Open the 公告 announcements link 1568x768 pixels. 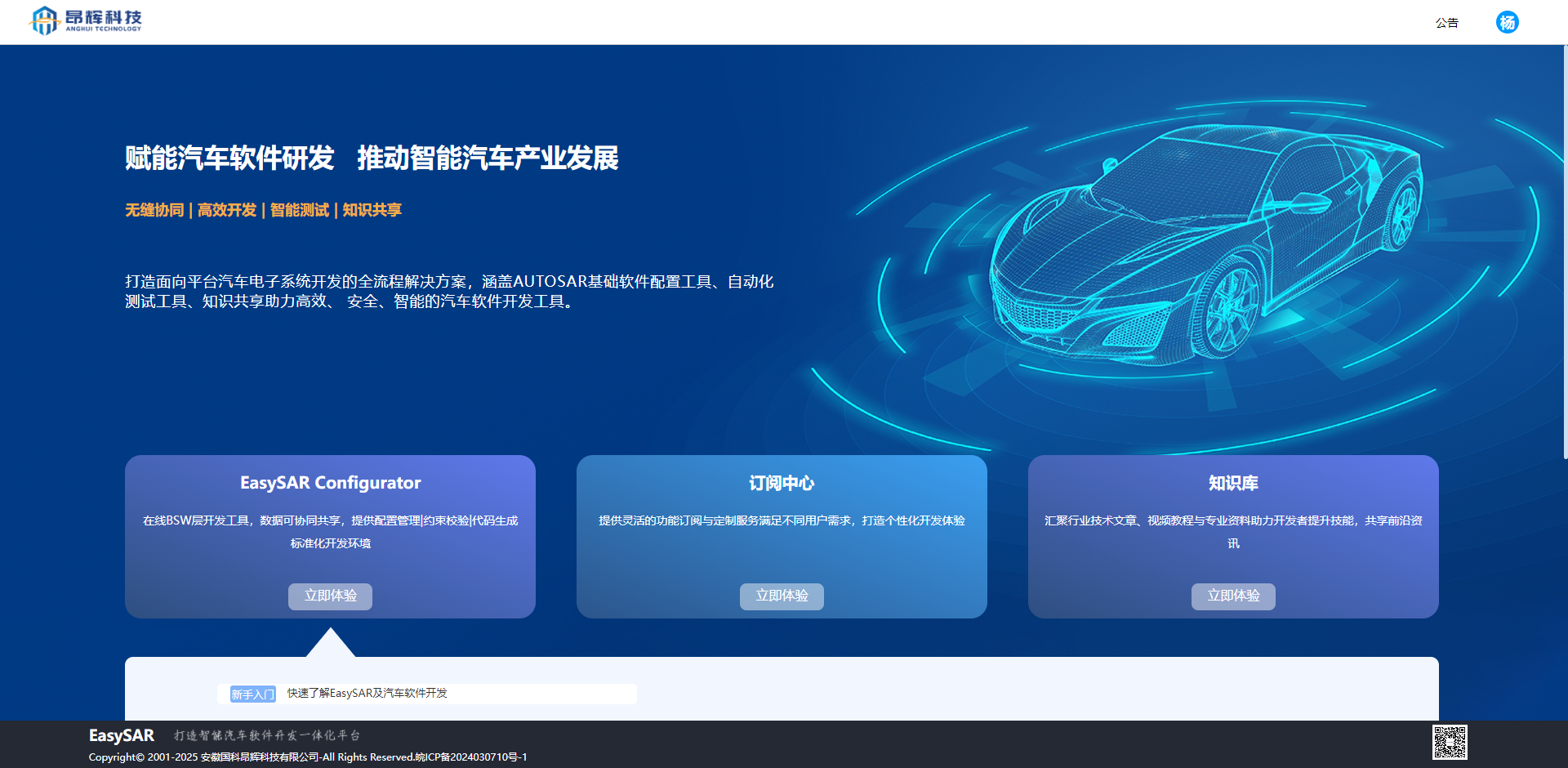[x=1447, y=23]
